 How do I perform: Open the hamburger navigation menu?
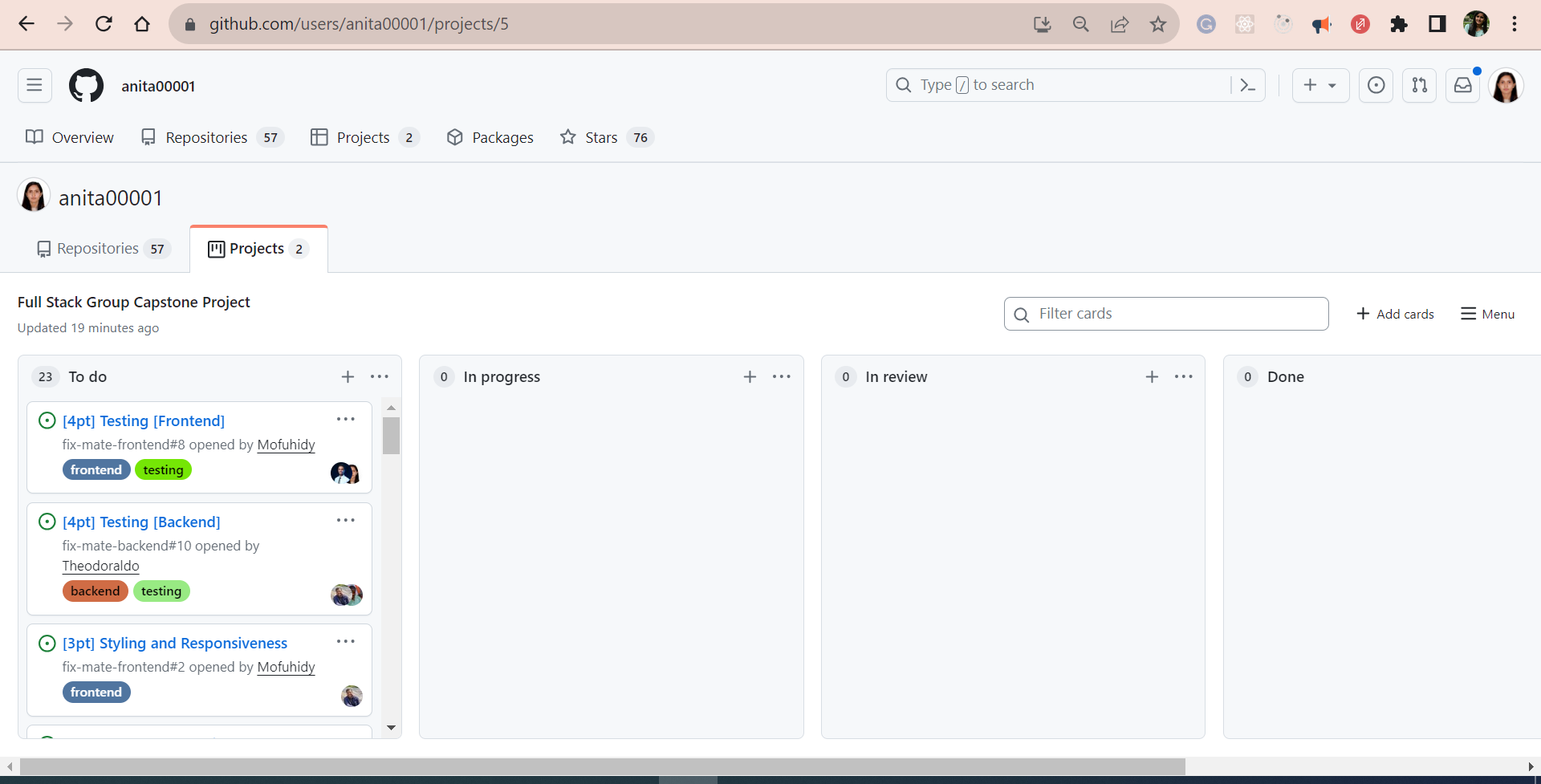click(34, 85)
